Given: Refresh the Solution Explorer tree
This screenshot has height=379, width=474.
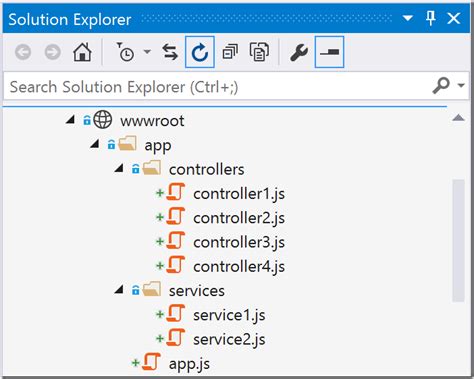Looking at the screenshot, I should (200, 52).
